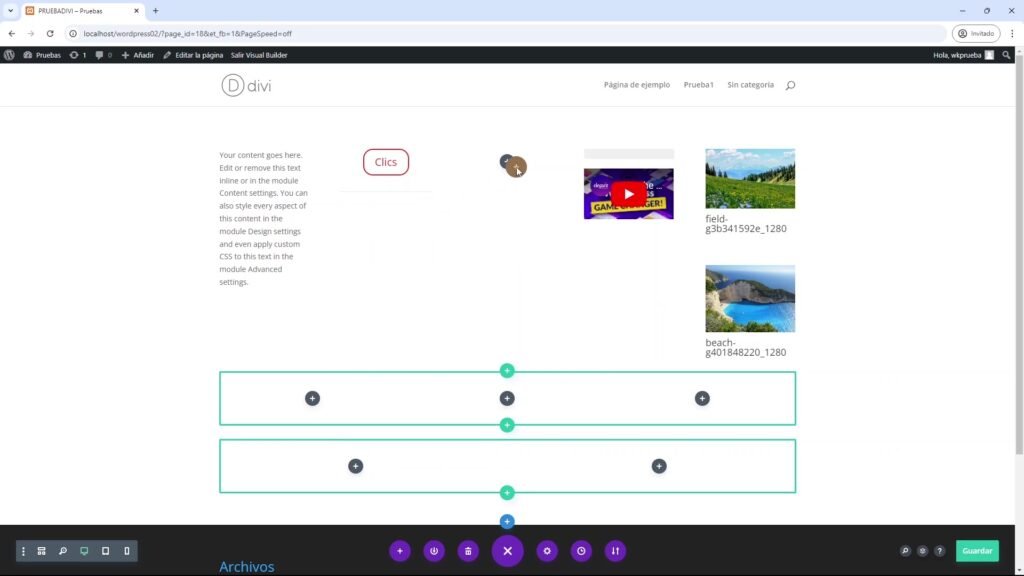Screen dimensions: 1024x576
Task: Play the YouTube video thumbnail
Action: pos(629,194)
